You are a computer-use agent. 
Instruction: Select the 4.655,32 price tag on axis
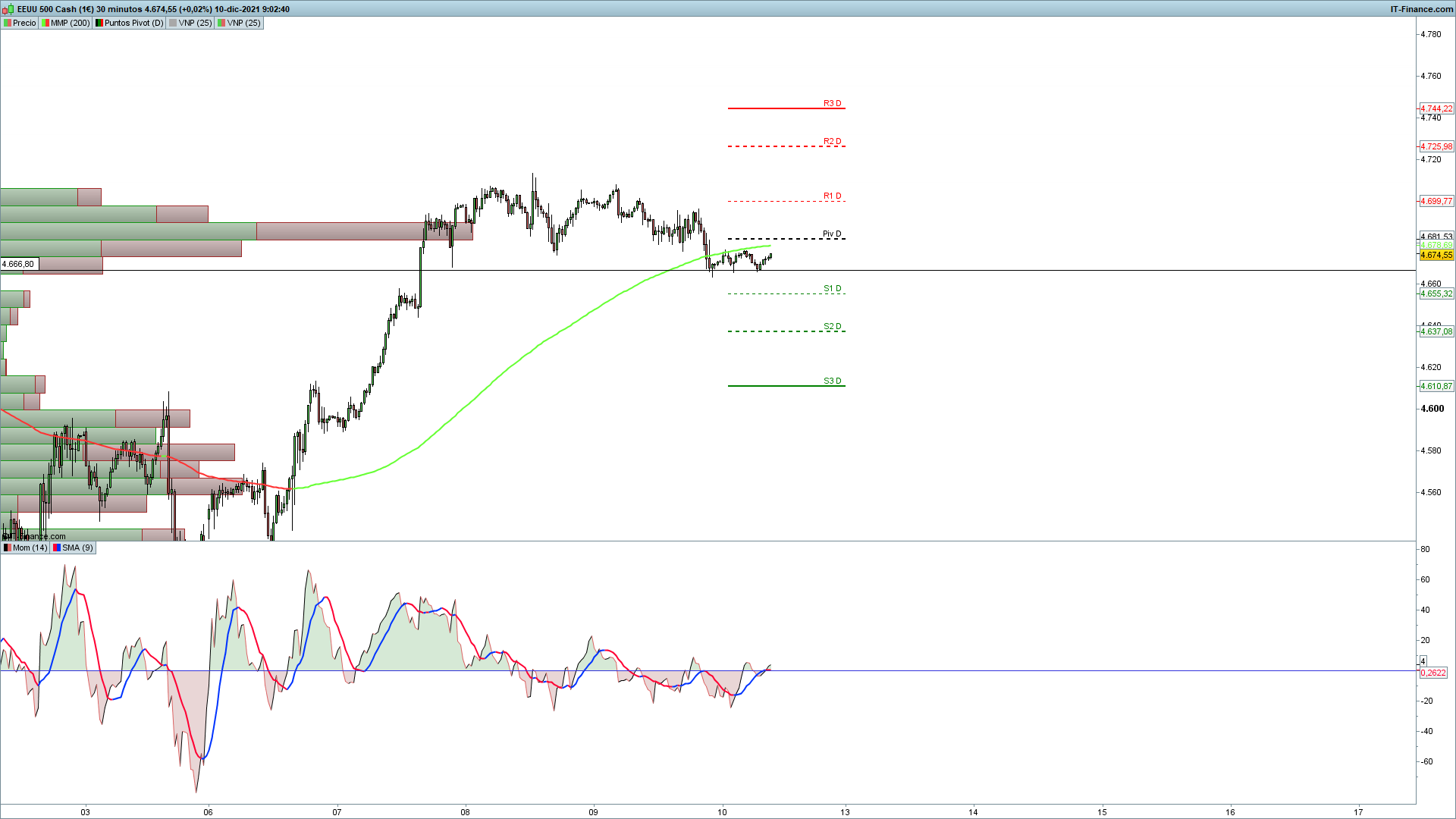pyautogui.click(x=1436, y=293)
